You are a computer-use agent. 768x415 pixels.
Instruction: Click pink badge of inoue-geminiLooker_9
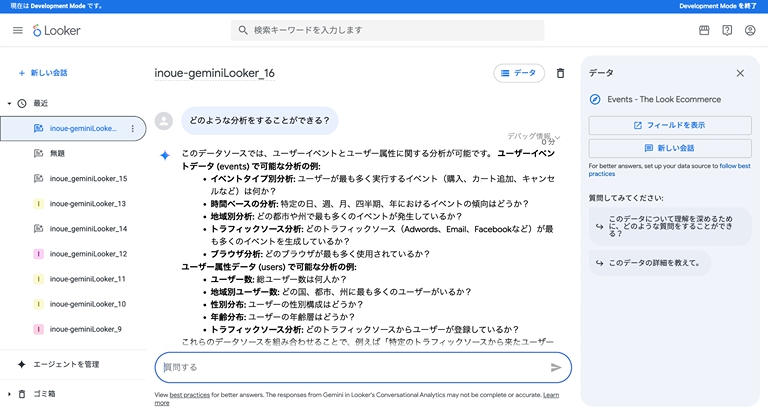pyautogui.click(x=38, y=329)
